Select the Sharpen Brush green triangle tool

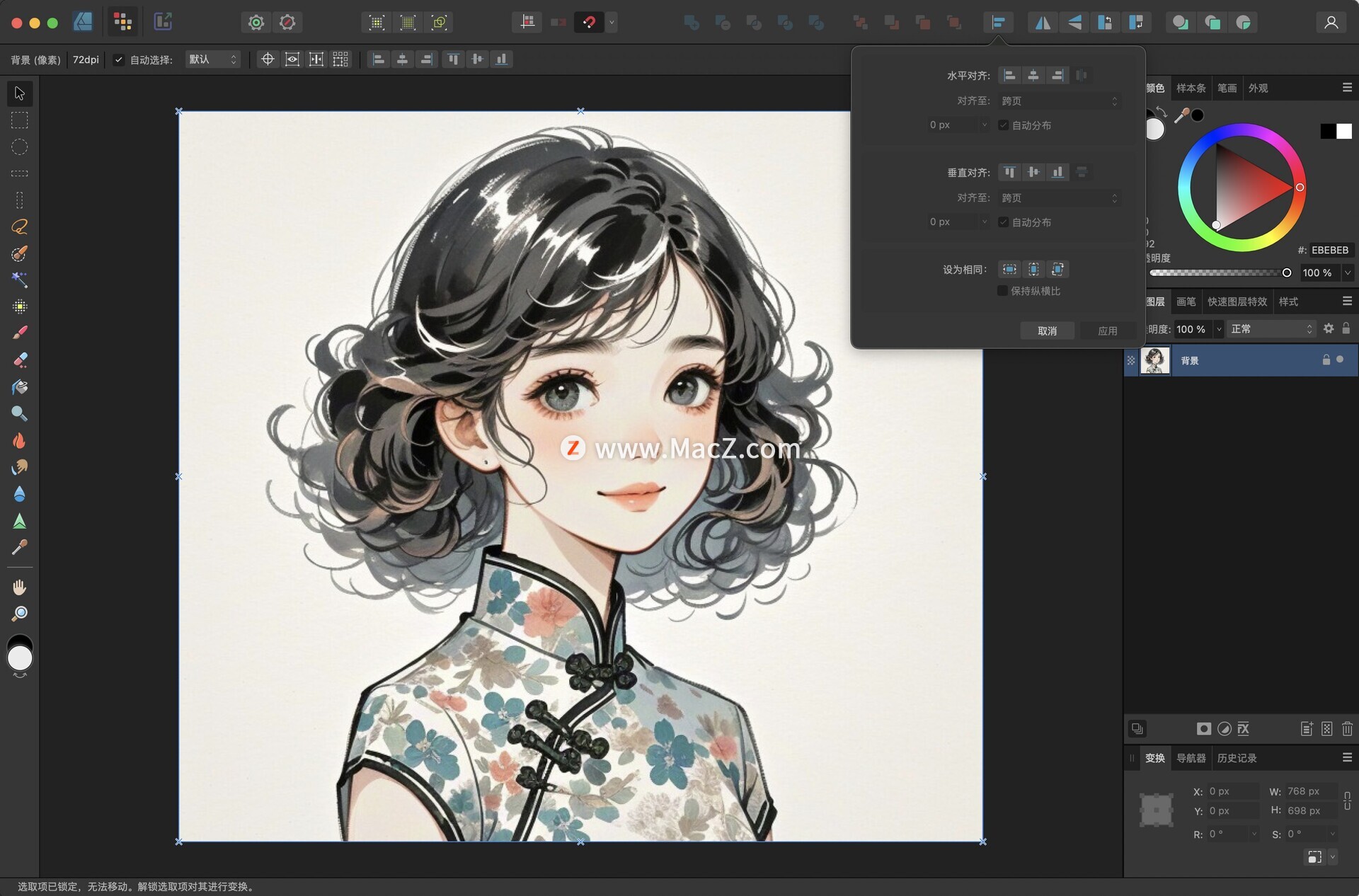click(19, 521)
